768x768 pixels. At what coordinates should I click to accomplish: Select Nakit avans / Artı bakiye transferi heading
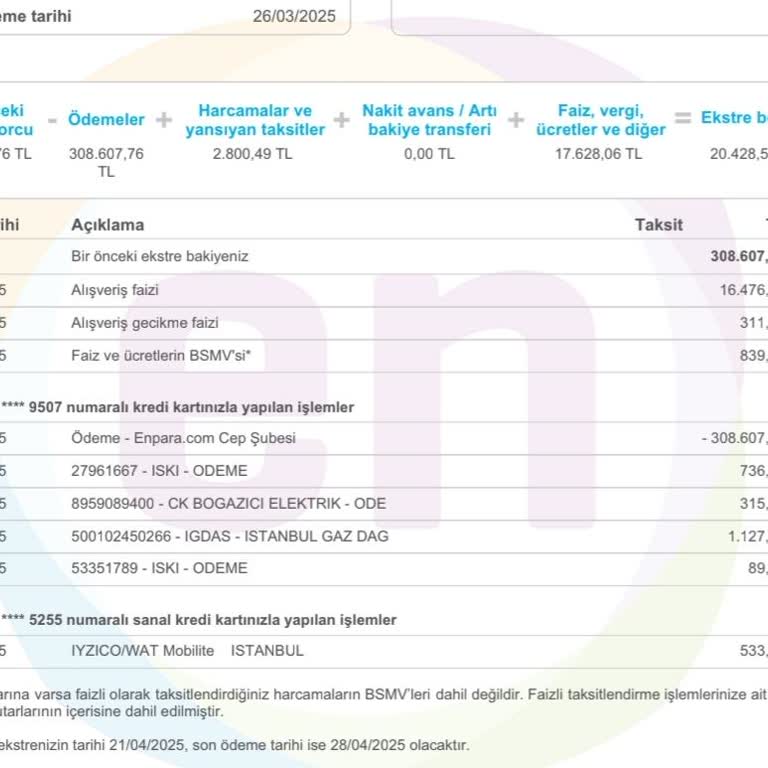(430, 120)
